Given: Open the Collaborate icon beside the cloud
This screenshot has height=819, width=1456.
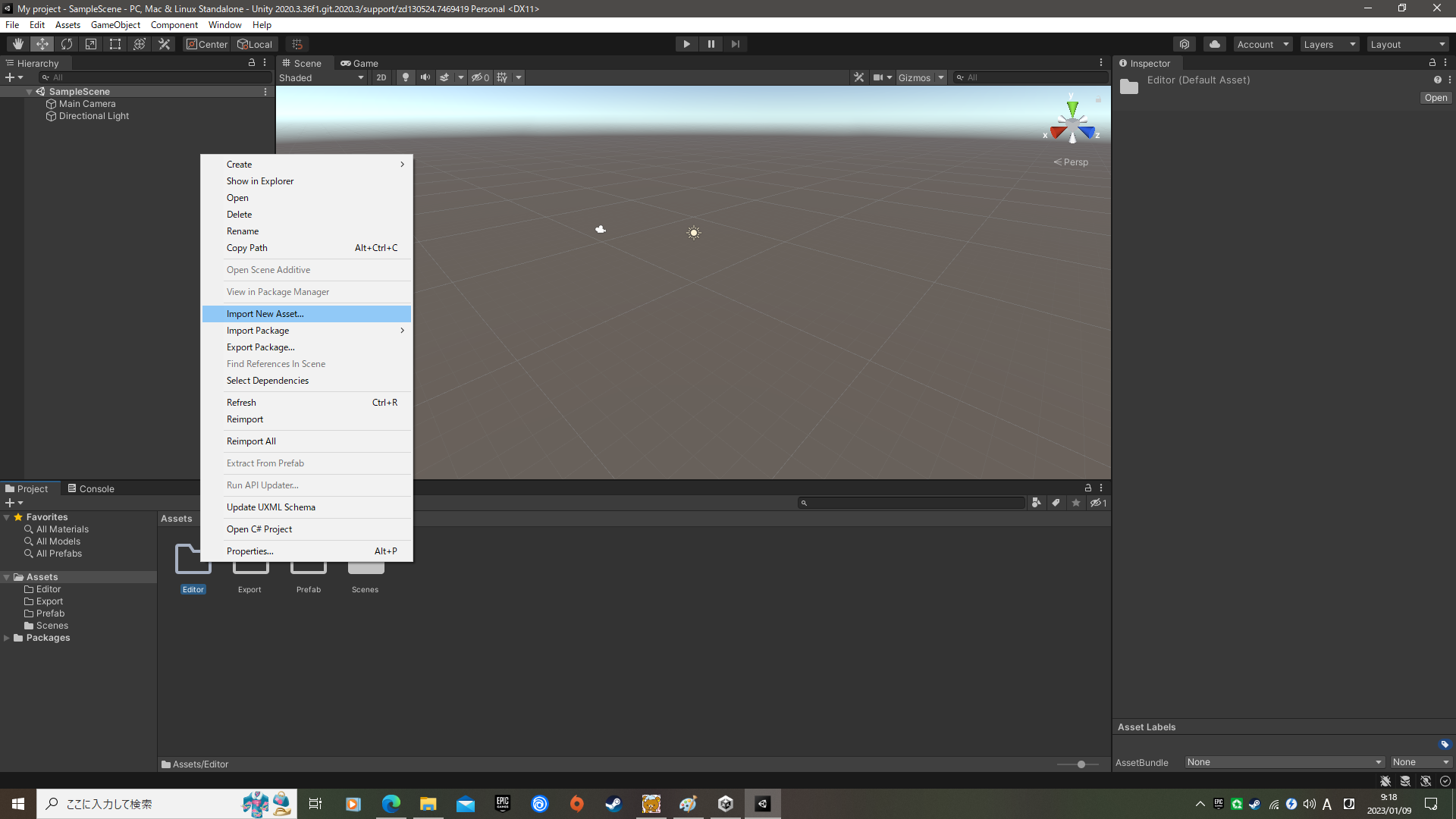Looking at the screenshot, I should tap(1185, 44).
